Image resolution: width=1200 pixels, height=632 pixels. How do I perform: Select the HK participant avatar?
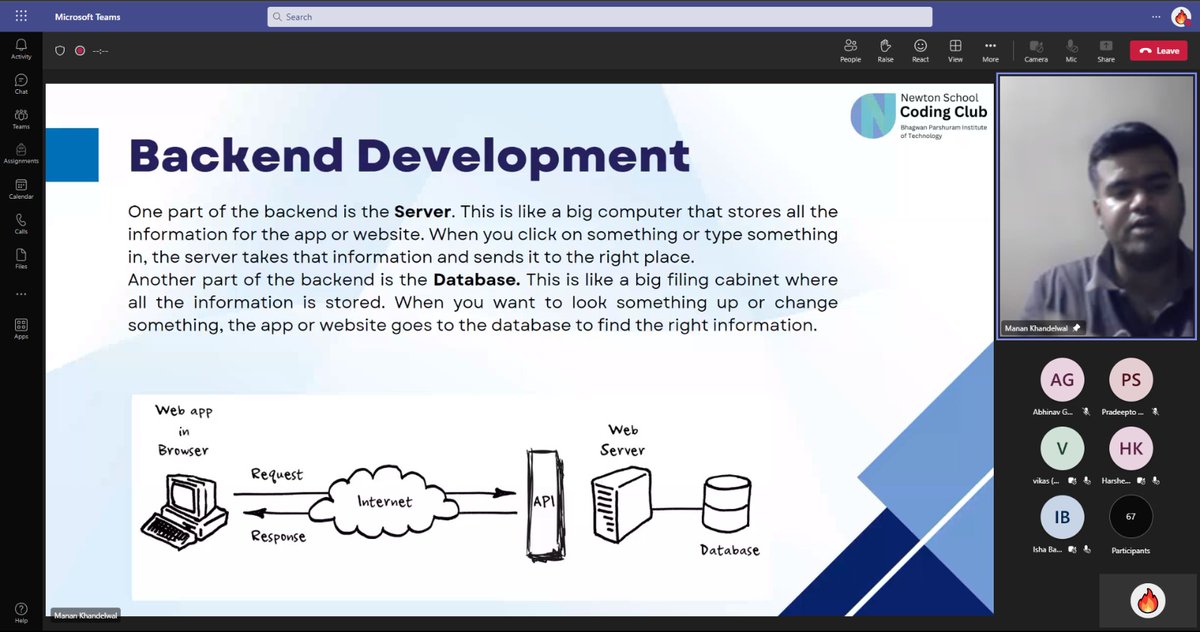[x=1131, y=449]
